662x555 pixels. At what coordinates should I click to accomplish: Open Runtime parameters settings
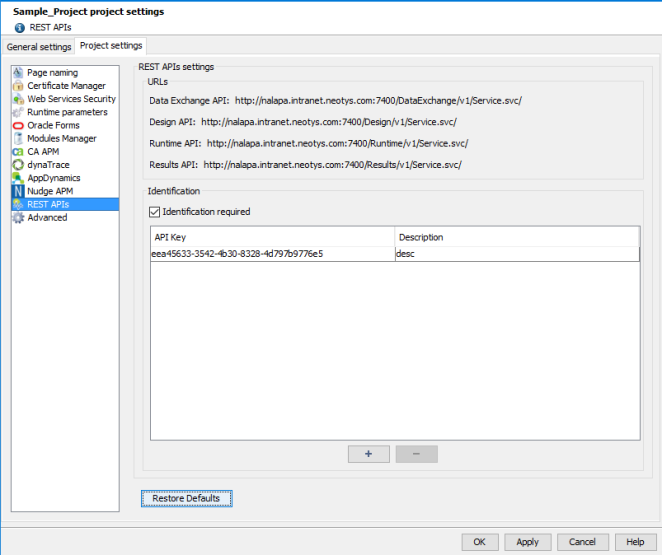[65, 112]
